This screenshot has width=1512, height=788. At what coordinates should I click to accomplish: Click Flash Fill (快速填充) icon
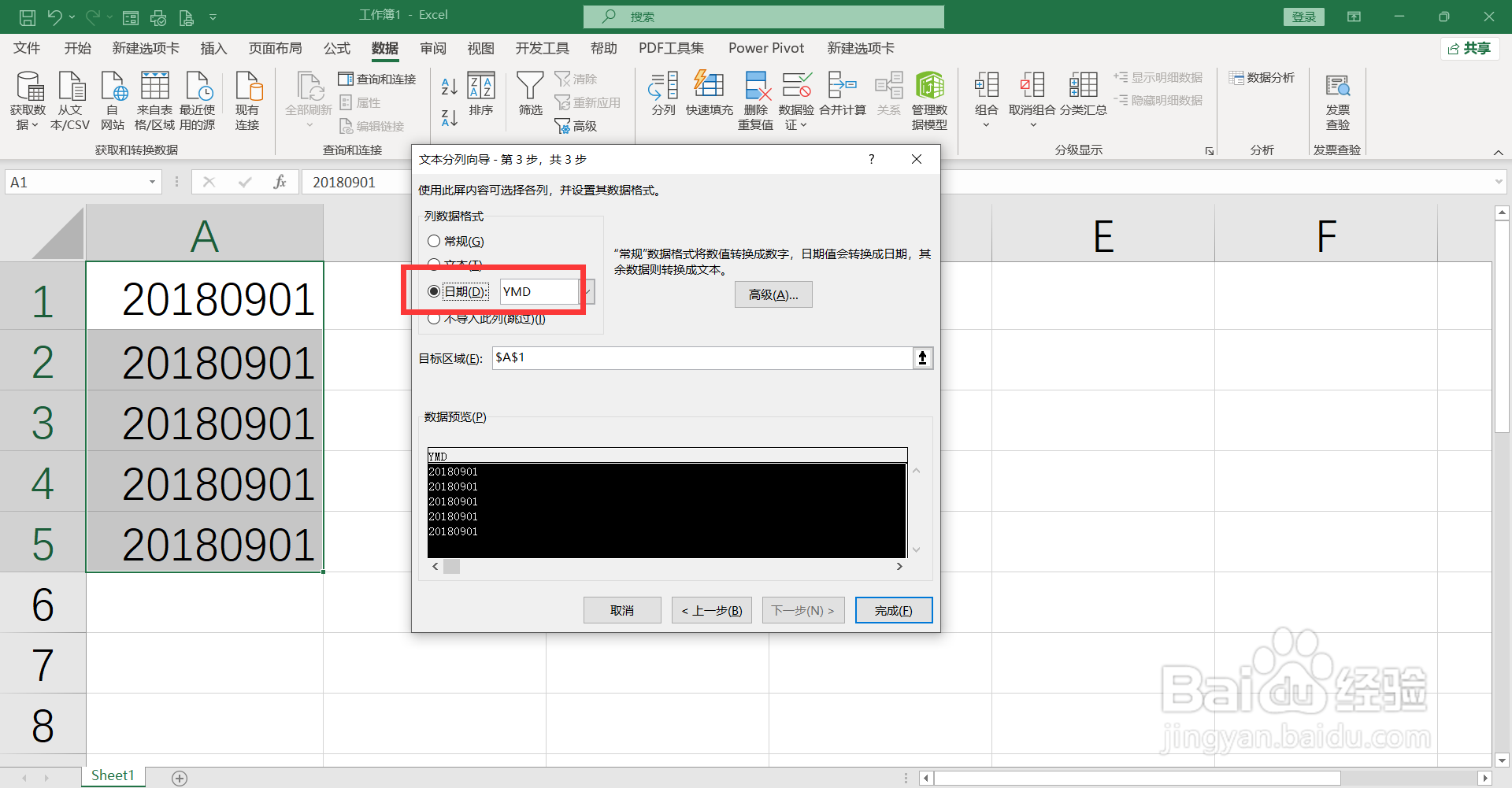tap(709, 86)
